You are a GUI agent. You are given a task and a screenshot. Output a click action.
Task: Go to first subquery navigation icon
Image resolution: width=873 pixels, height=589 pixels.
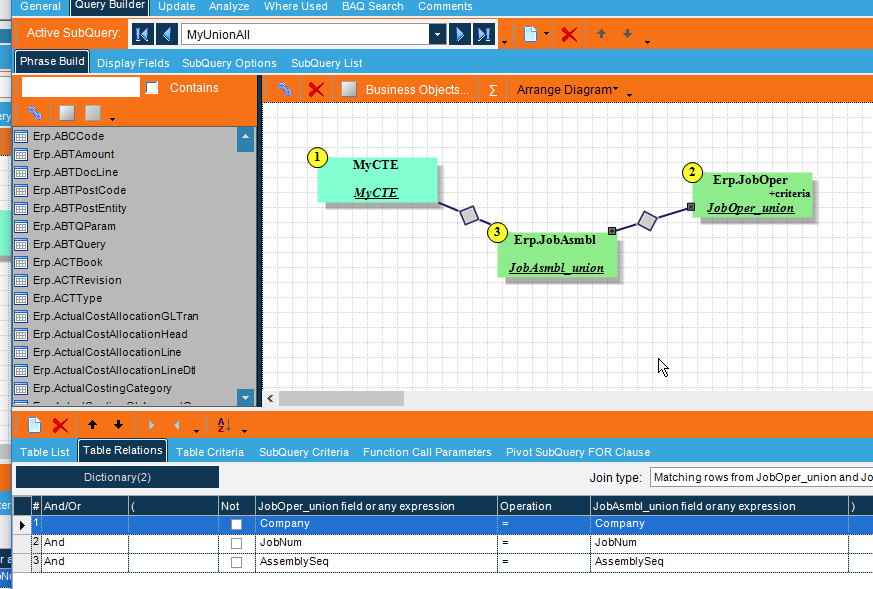pos(143,35)
